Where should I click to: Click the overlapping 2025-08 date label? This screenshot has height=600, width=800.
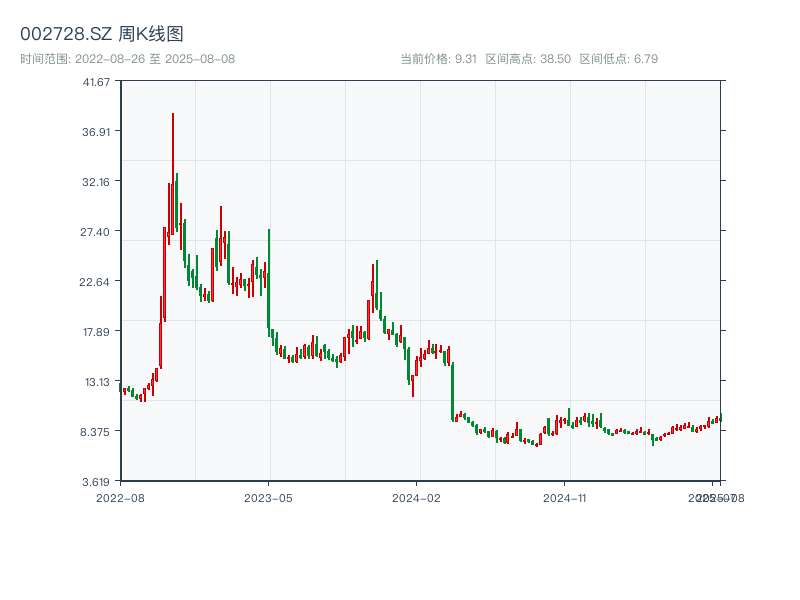point(714,496)
